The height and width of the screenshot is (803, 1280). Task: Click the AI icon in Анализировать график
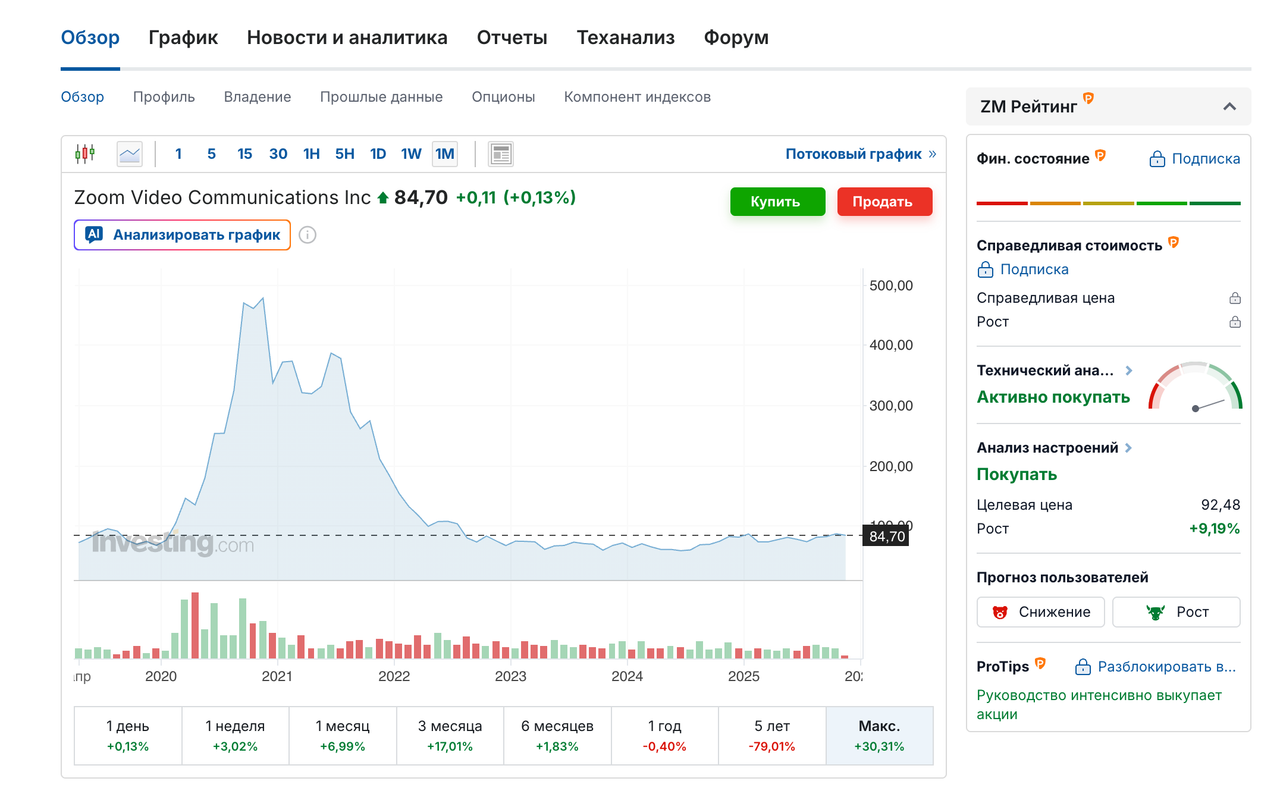pos(94,235)
